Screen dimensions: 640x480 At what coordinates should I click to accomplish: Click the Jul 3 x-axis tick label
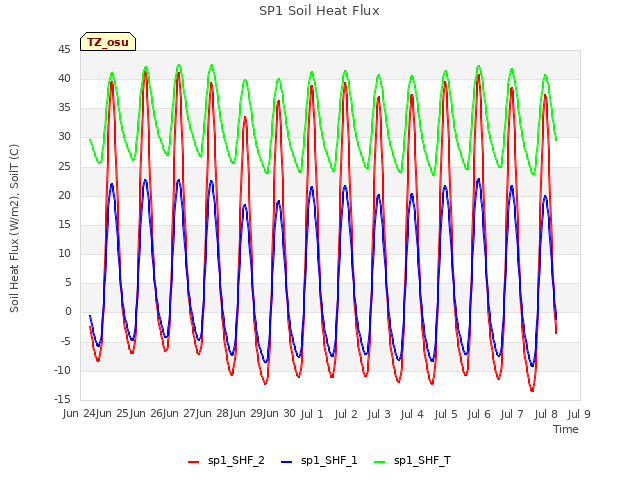[x=379, y=414]
